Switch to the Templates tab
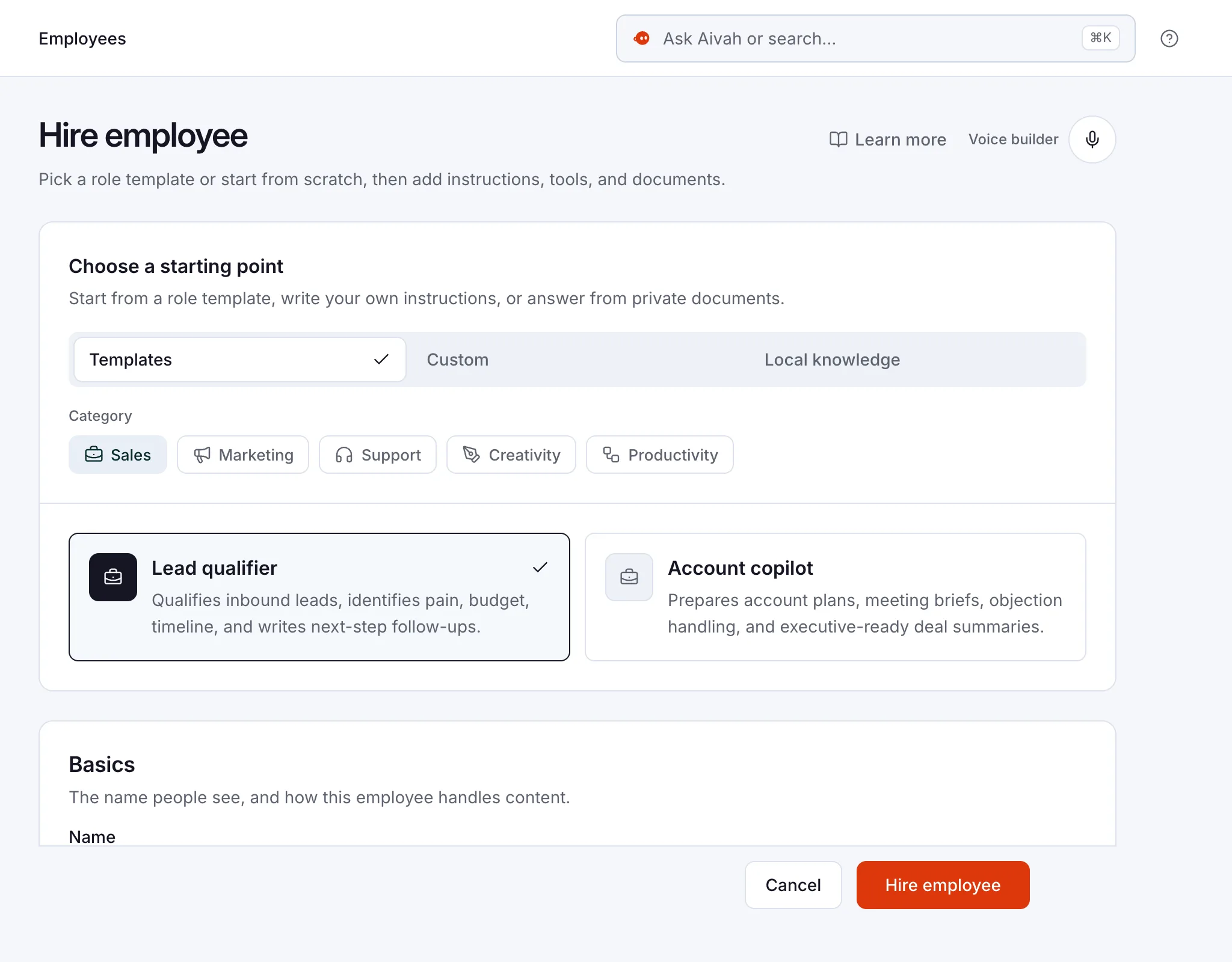This screenshot has width=1232, height=962. [240, 360]
